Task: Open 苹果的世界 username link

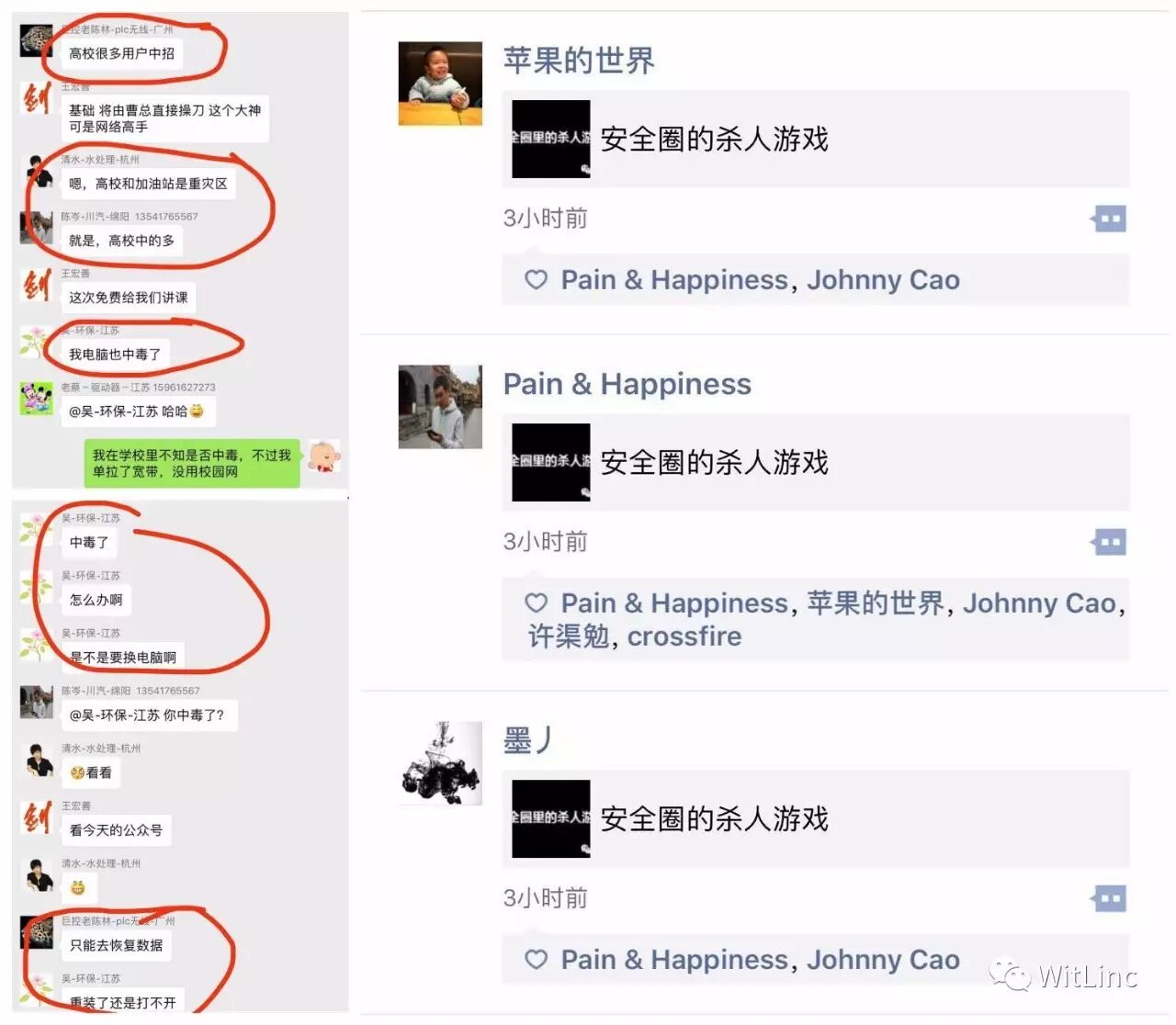Action: [x=579, y=61]
